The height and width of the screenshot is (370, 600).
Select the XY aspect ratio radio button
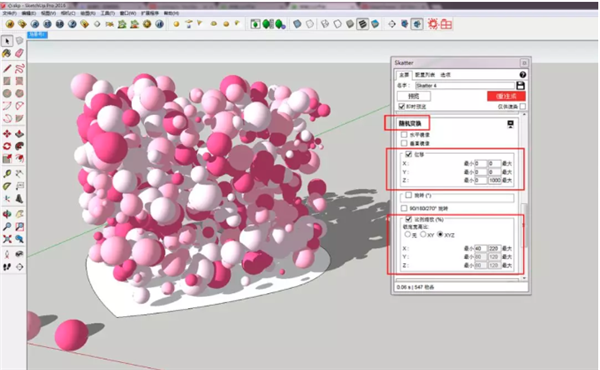423,234
